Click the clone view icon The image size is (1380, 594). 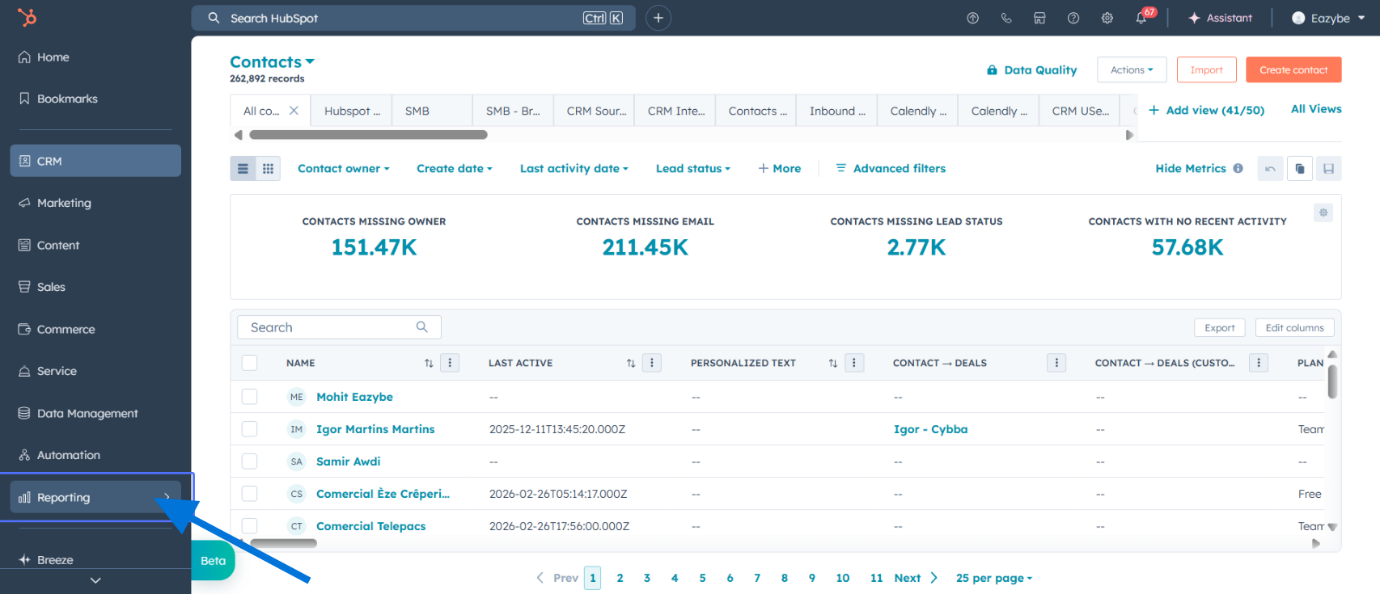click(x=1299, y=169)
